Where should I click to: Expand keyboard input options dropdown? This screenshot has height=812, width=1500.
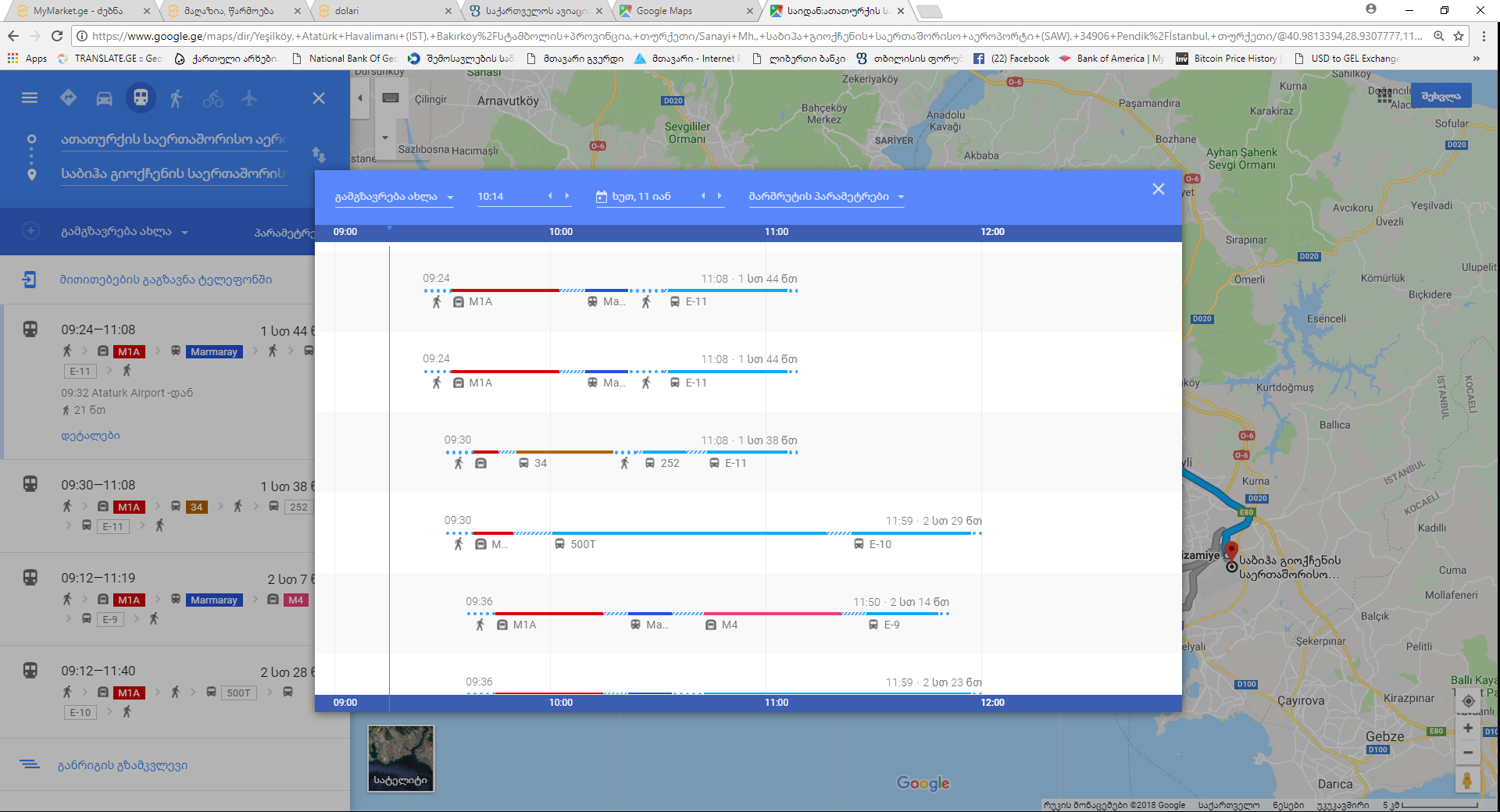384,137
